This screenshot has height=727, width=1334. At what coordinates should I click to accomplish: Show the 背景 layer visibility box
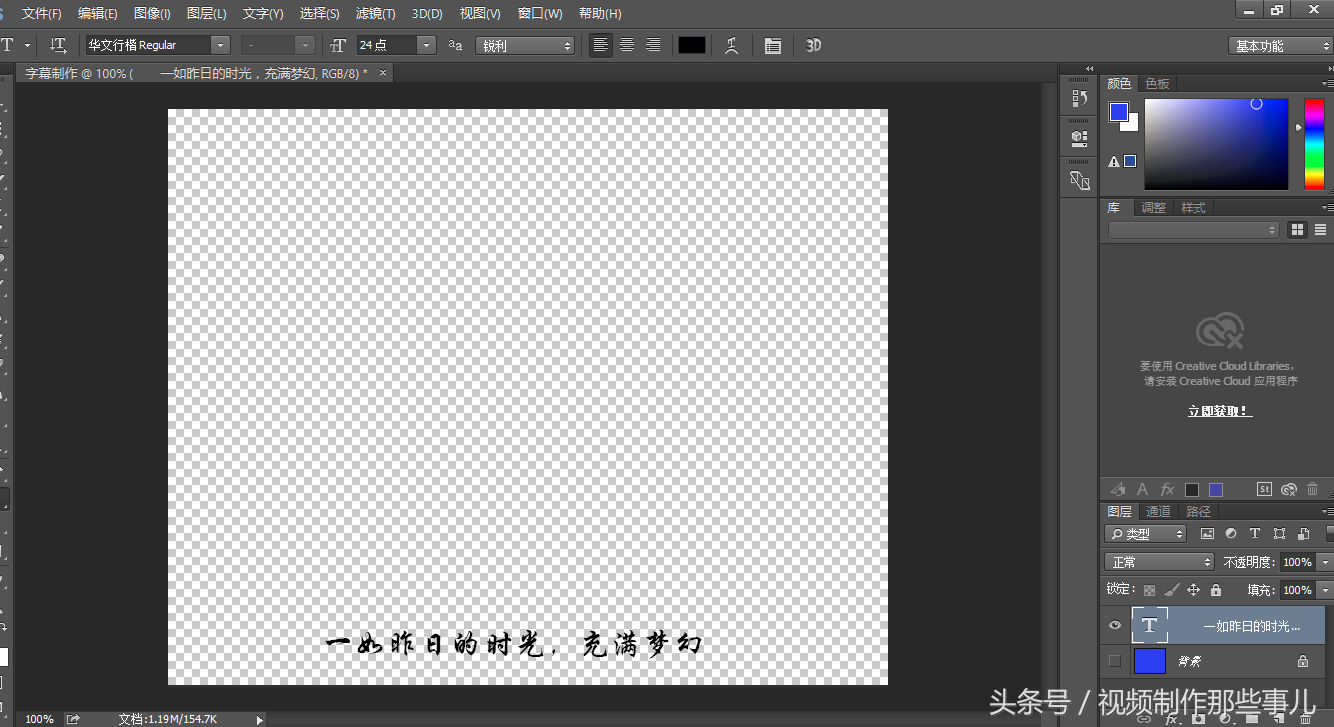[x=1114, y=661]
